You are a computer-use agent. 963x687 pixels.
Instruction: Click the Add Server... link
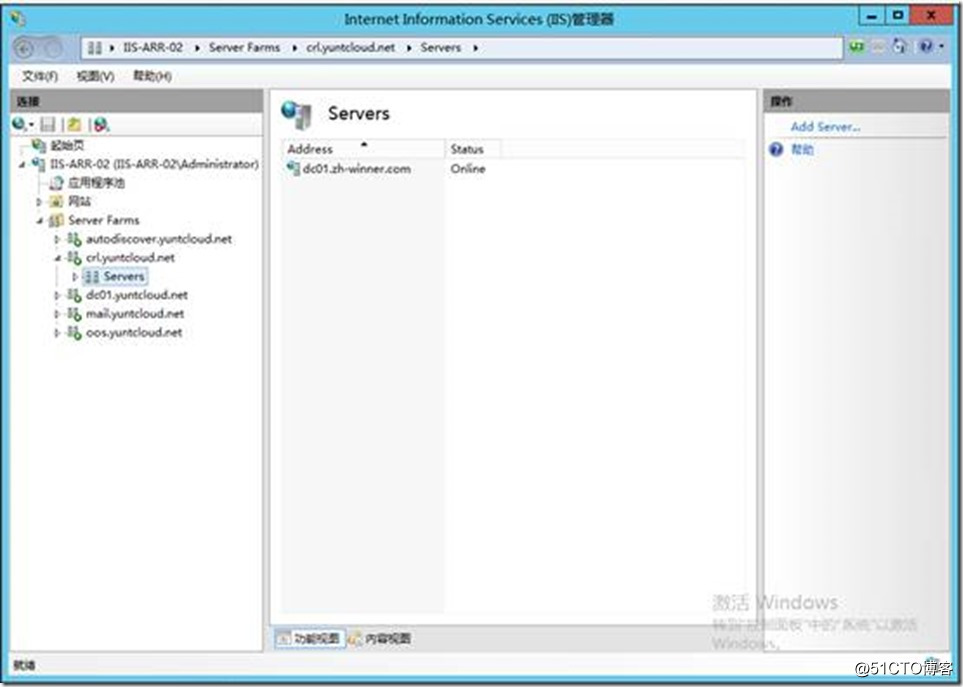(x=825, y=127)
